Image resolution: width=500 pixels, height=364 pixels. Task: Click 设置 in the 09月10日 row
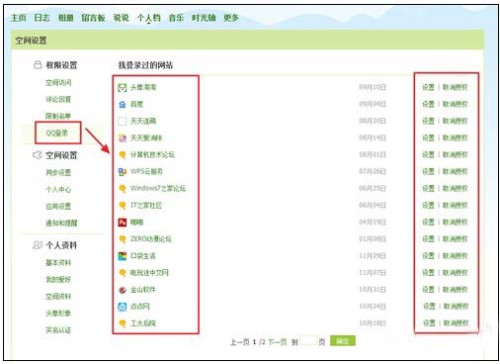[428, 87]
